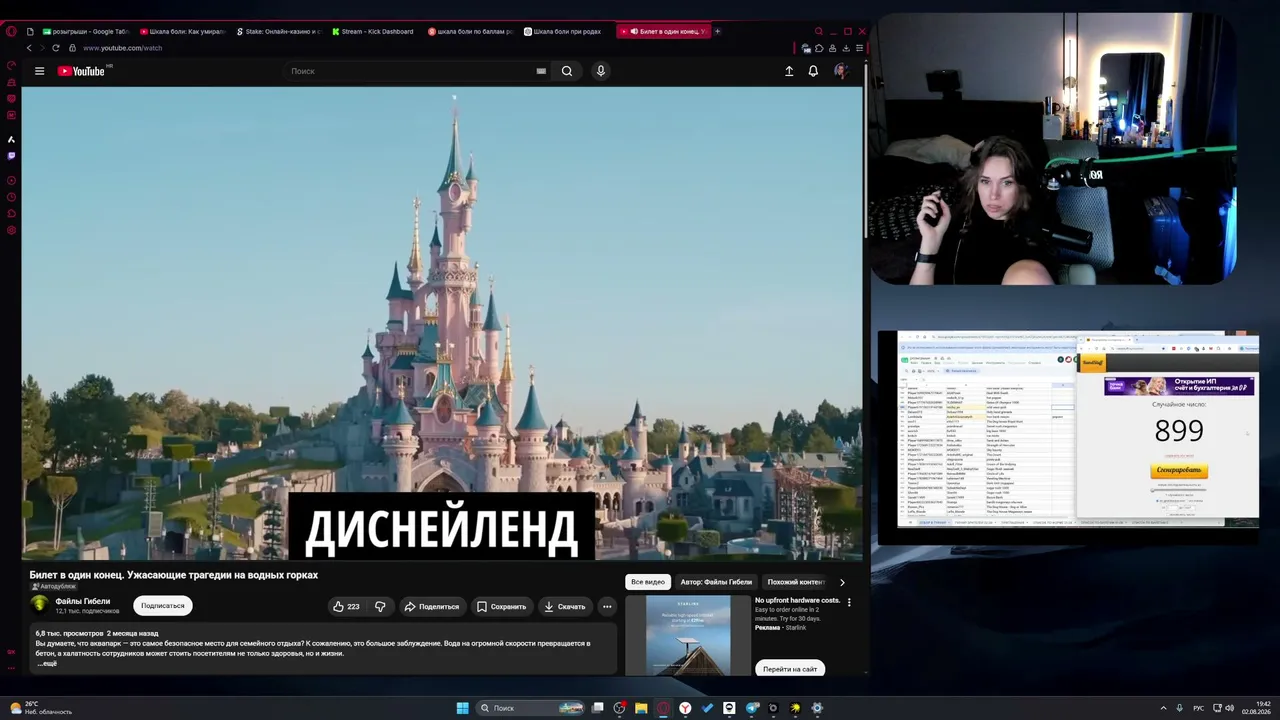This screenshot has width=1280, height=720.
Task: Subscribe with the Подписаться button
Action: tap(163, 605)
